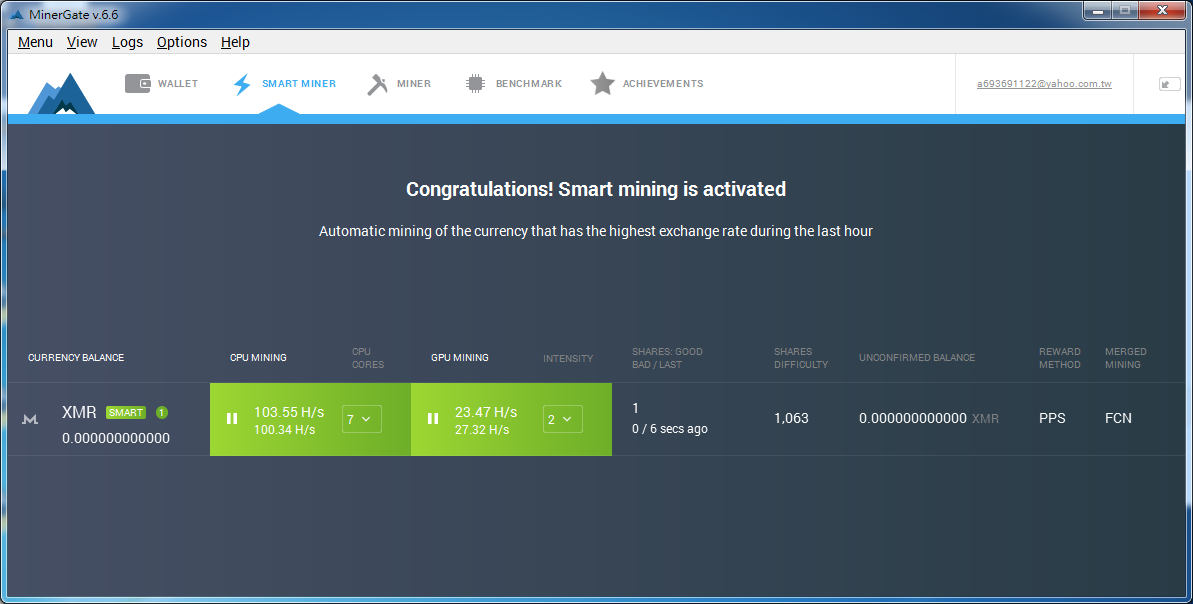The image size is (1193, 604).
Task: Click the Achievements star icon
Action: tap(602, 84)
